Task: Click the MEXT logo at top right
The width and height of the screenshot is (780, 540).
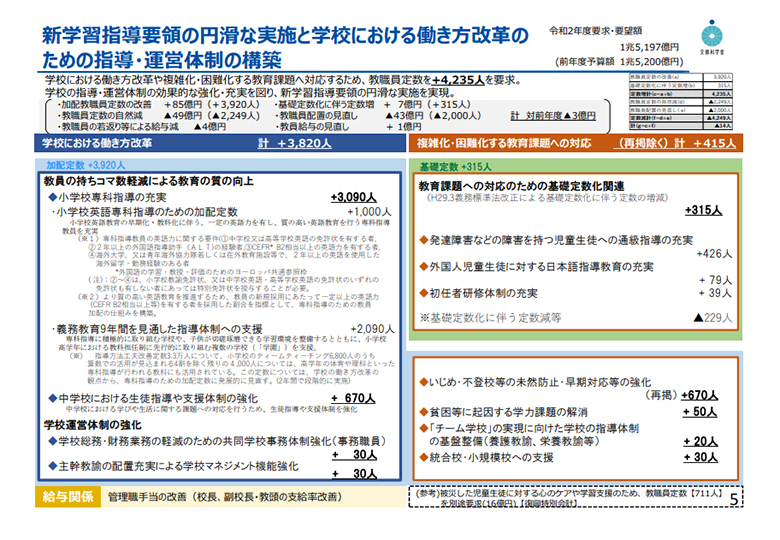Action: (712, 37)
